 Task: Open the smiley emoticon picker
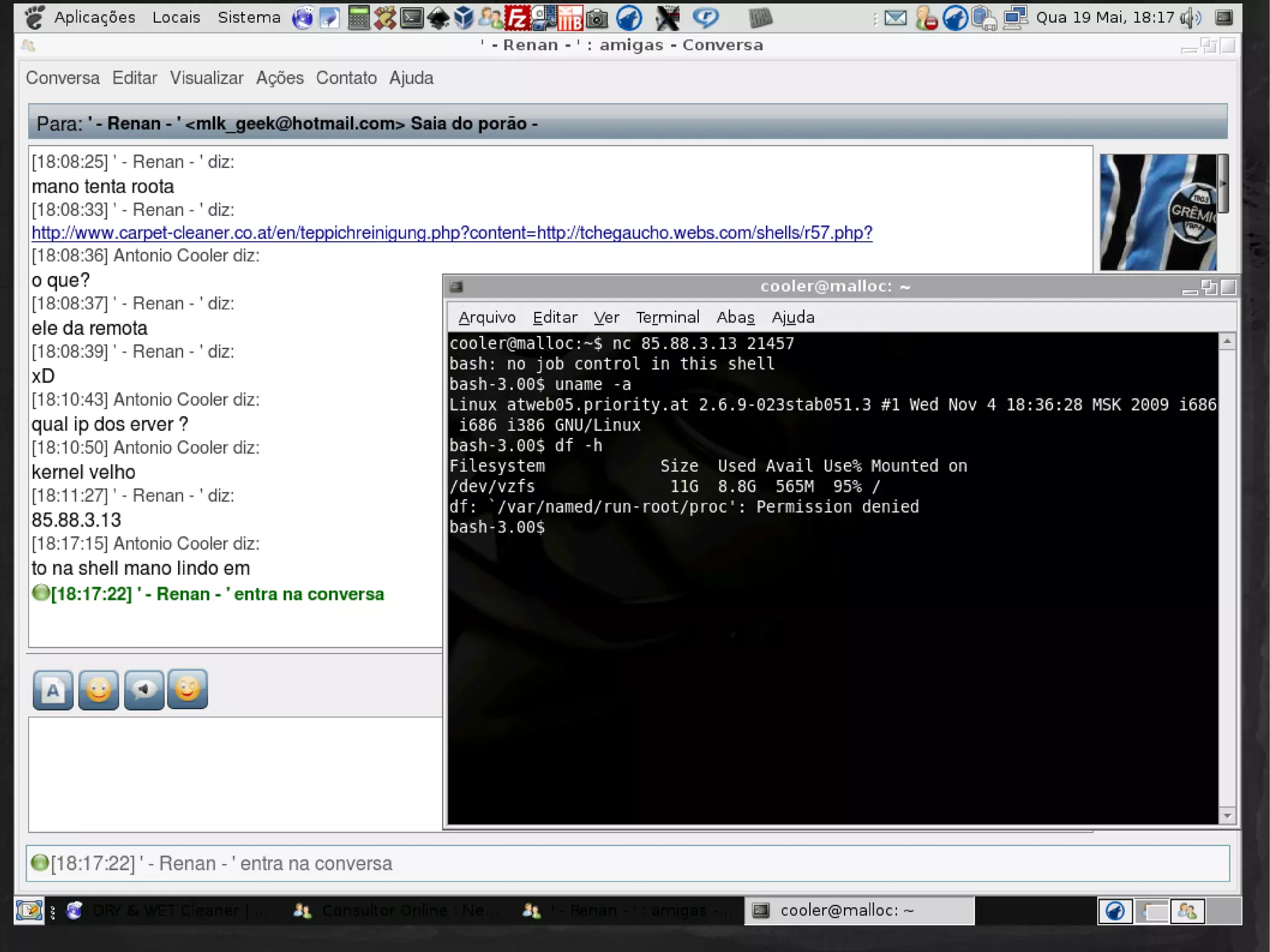click(x=98, y=689)
